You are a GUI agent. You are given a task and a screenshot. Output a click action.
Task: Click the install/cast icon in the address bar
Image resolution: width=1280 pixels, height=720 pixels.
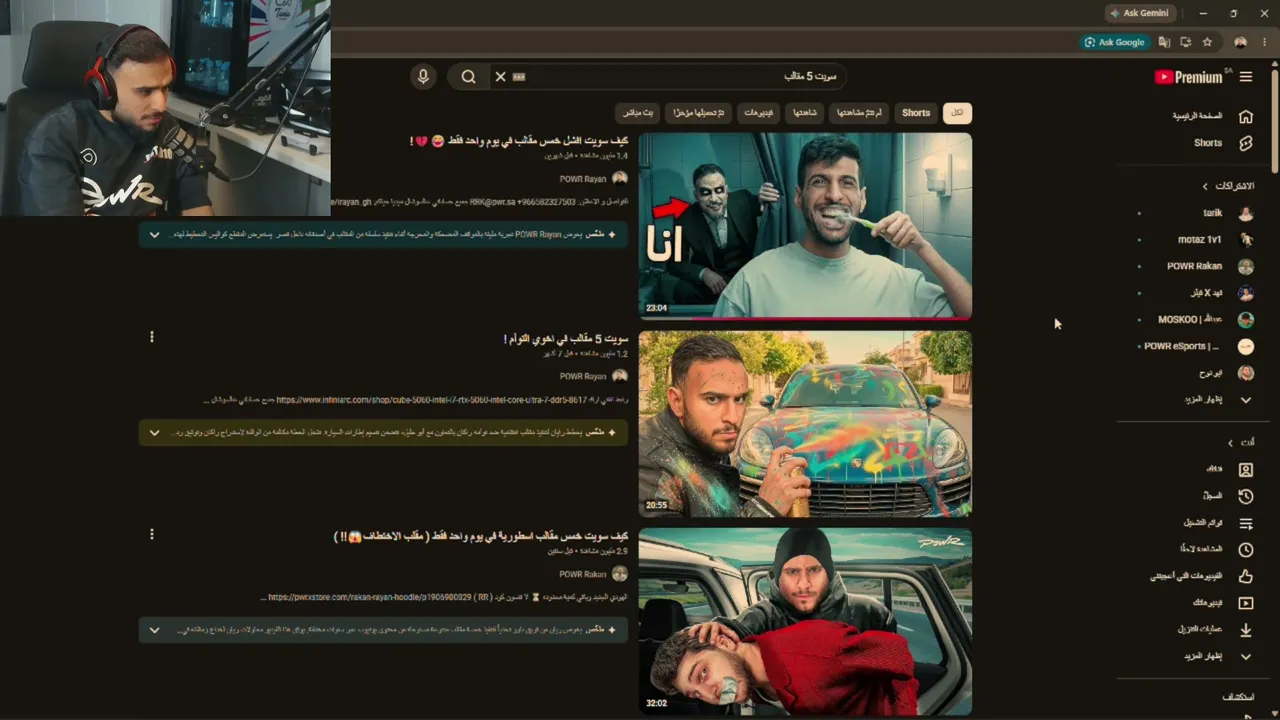coord(1186,42)
